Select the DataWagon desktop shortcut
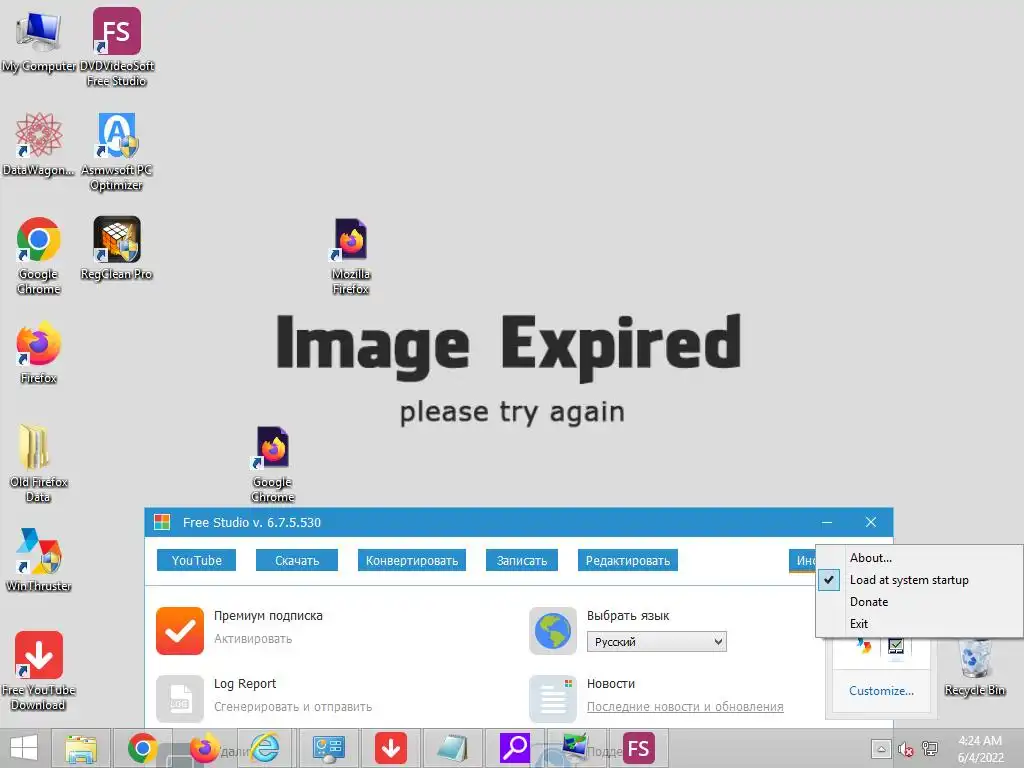The width and height of the screenshot is (1024, 768). point(39,144)
